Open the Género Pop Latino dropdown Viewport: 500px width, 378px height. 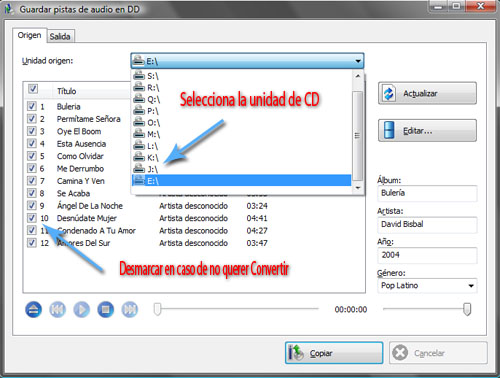(x=471, y=286)
